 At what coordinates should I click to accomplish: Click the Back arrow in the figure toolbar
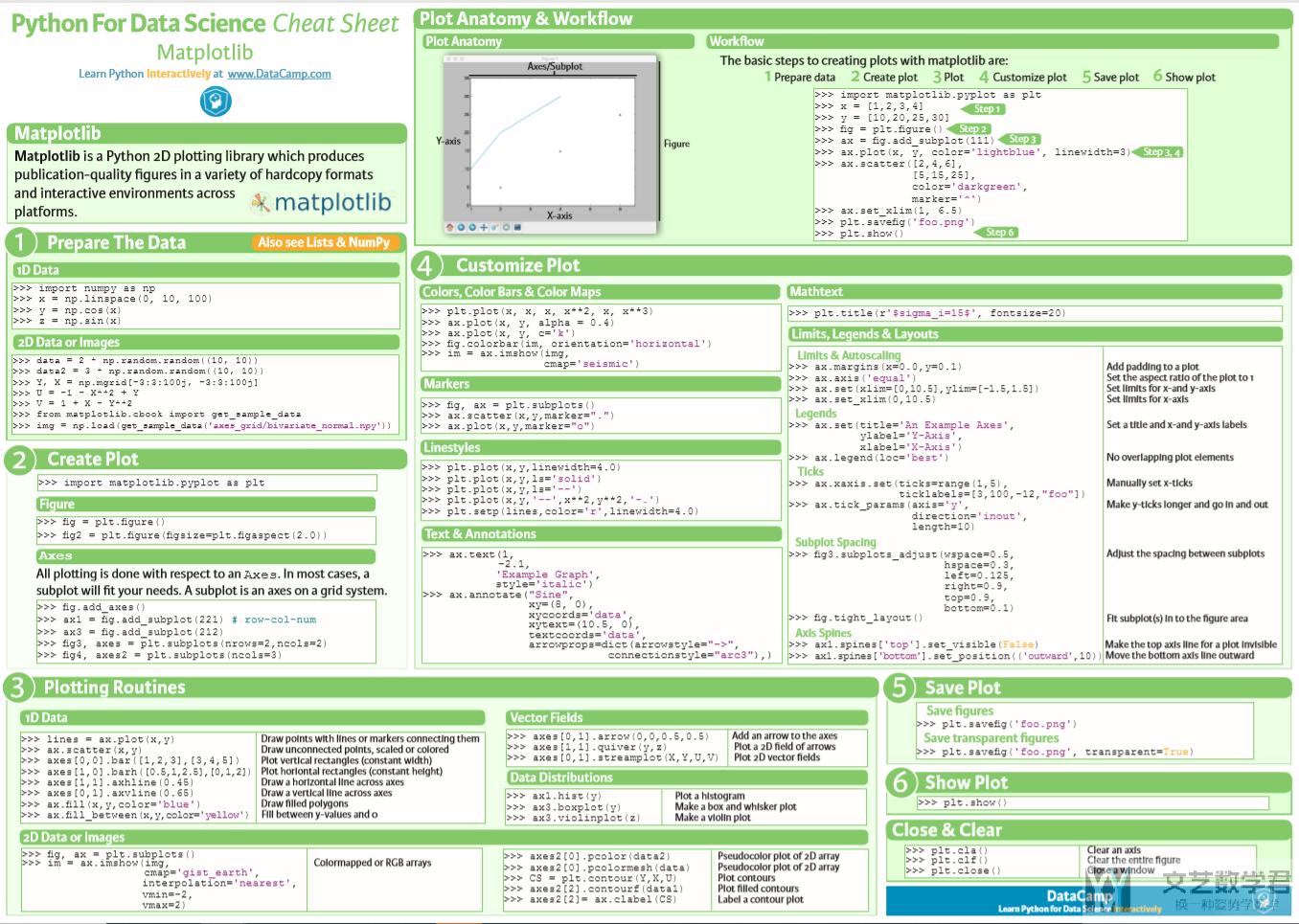pyautogui.click(x=461, y=227)
